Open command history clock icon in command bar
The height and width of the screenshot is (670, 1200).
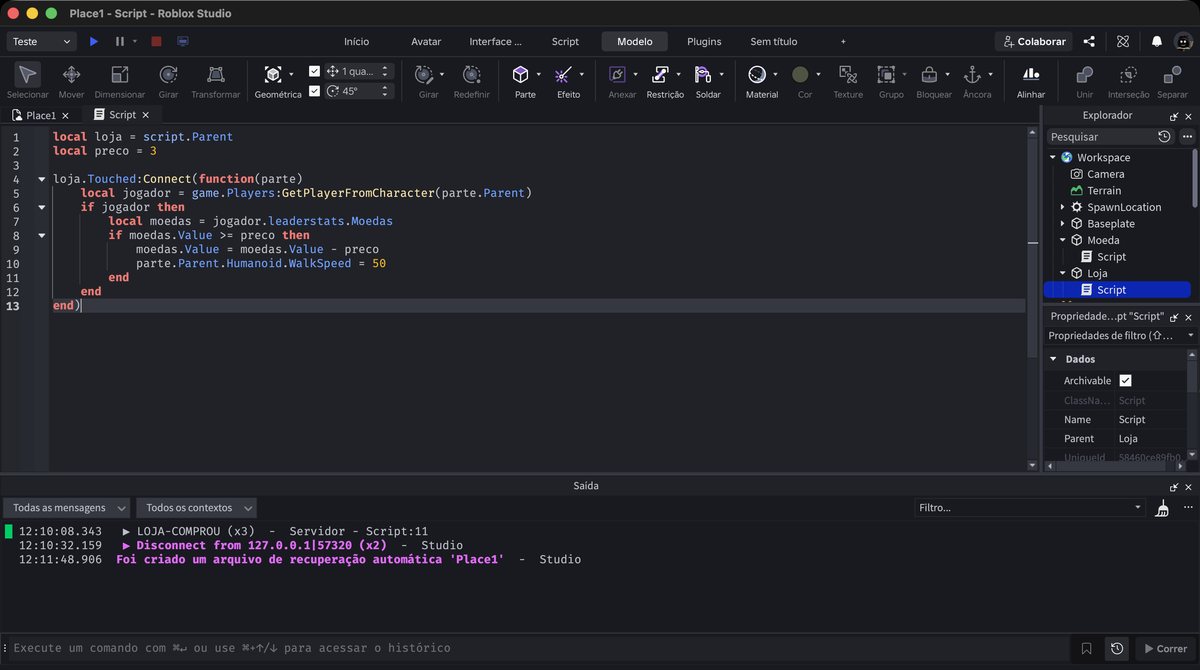click(x=1117, y=649)
